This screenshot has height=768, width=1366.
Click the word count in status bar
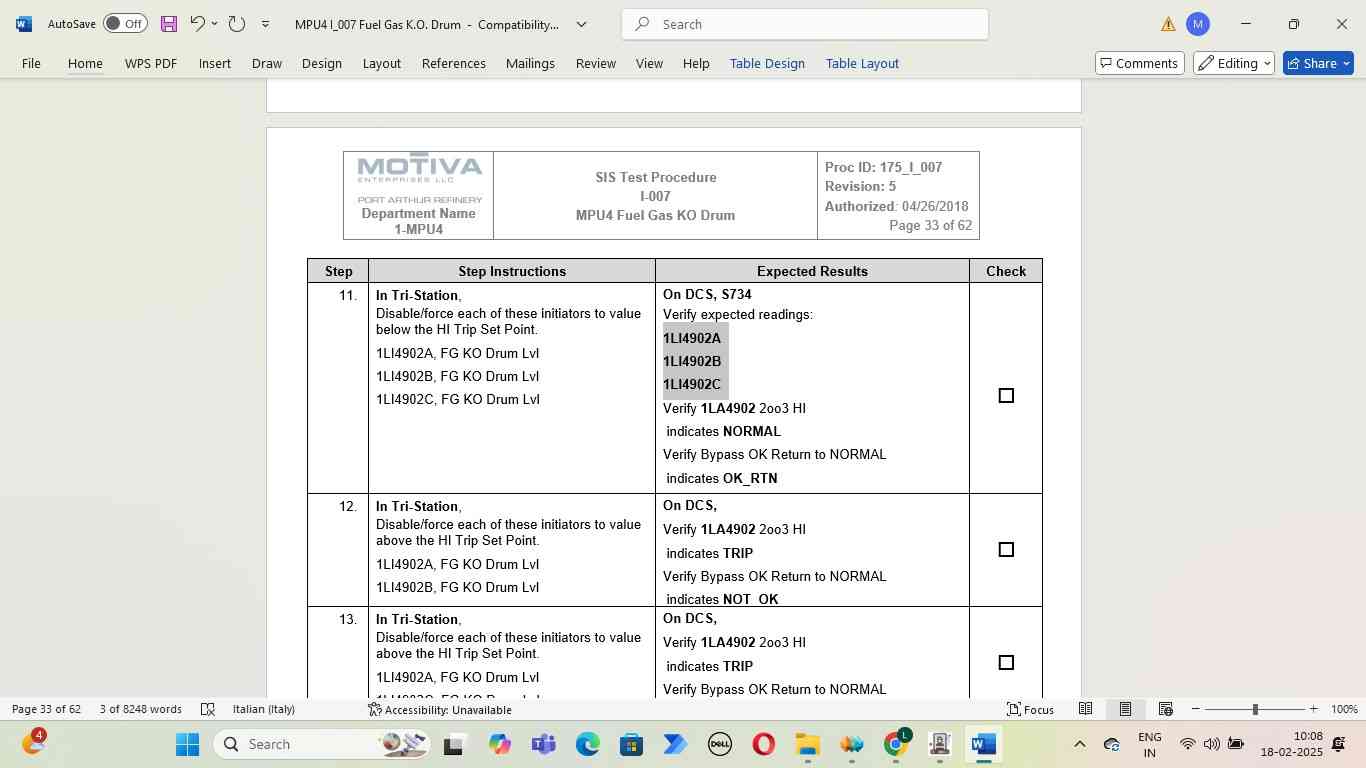141,709
